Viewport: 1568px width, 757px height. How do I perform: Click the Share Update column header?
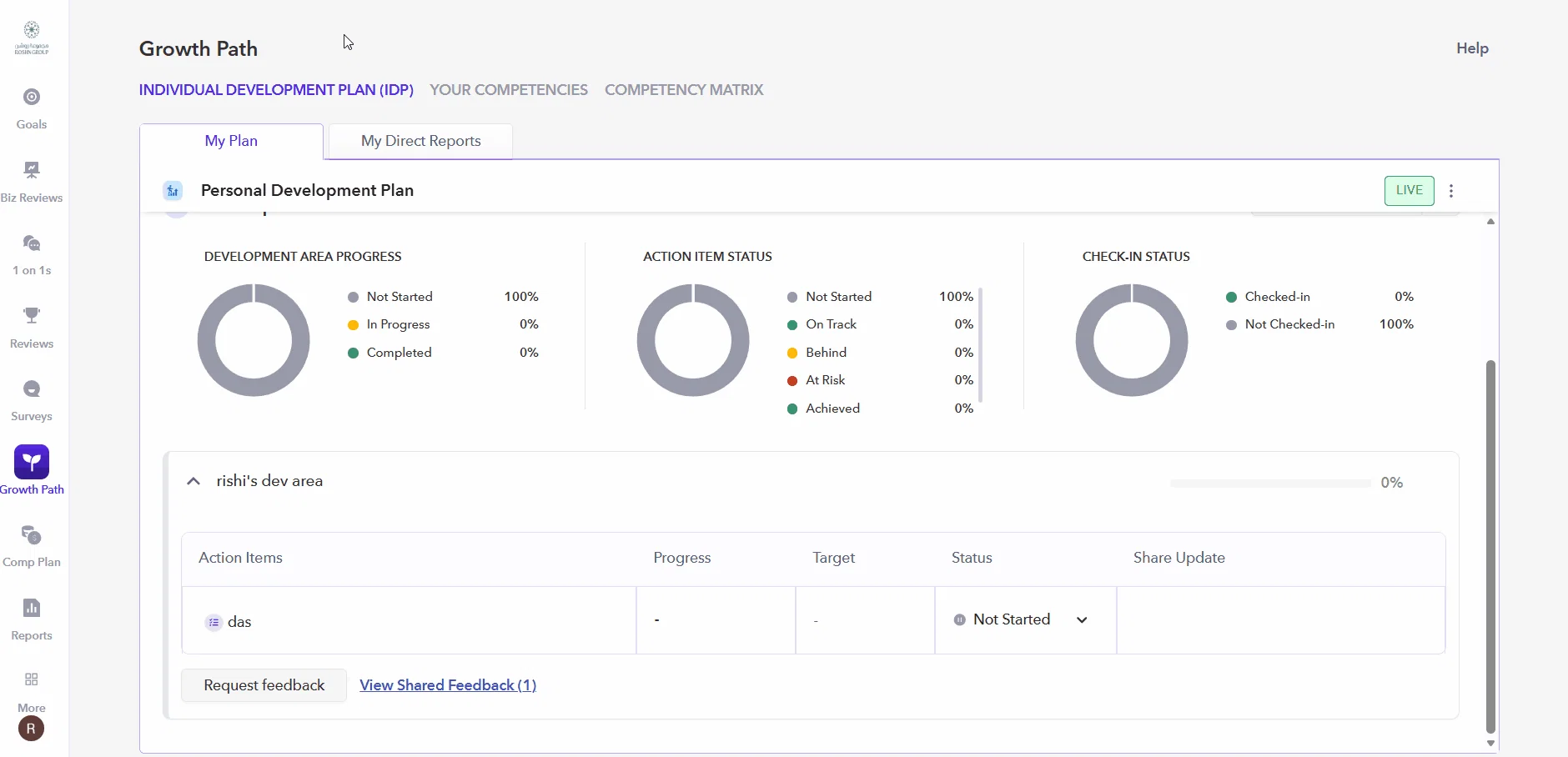[x=1179, y=558]
